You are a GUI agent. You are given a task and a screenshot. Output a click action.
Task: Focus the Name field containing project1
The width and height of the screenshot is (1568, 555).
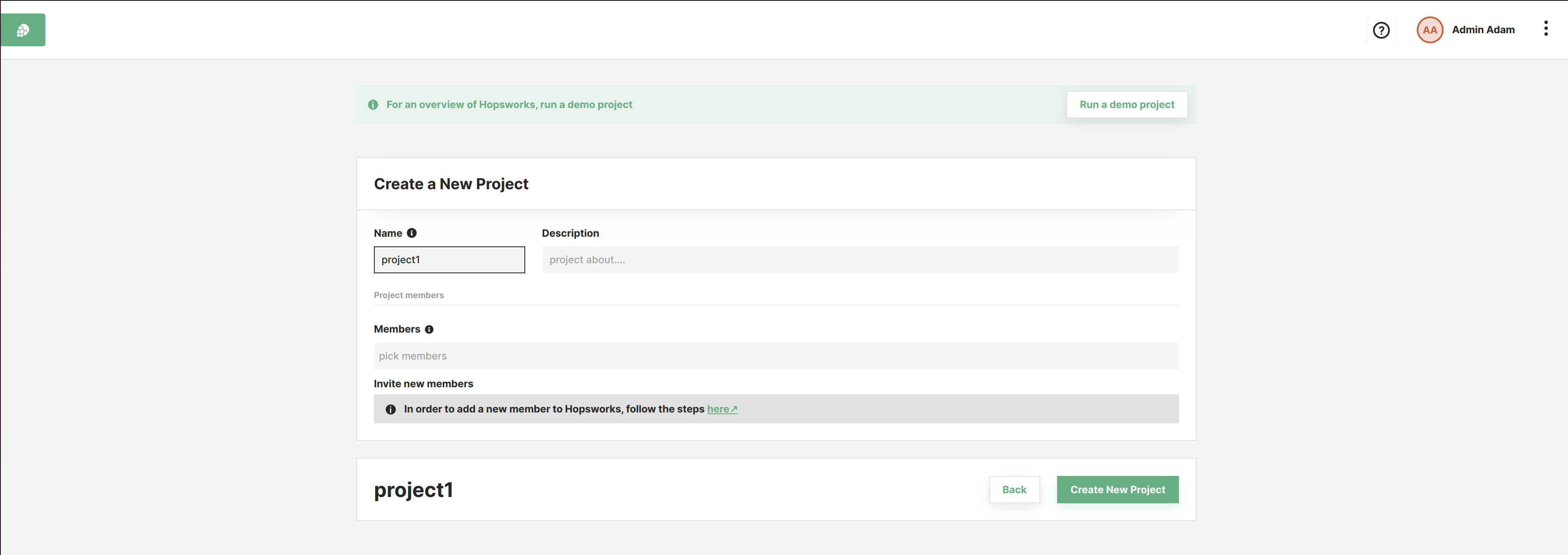click(x=449, y=260)
